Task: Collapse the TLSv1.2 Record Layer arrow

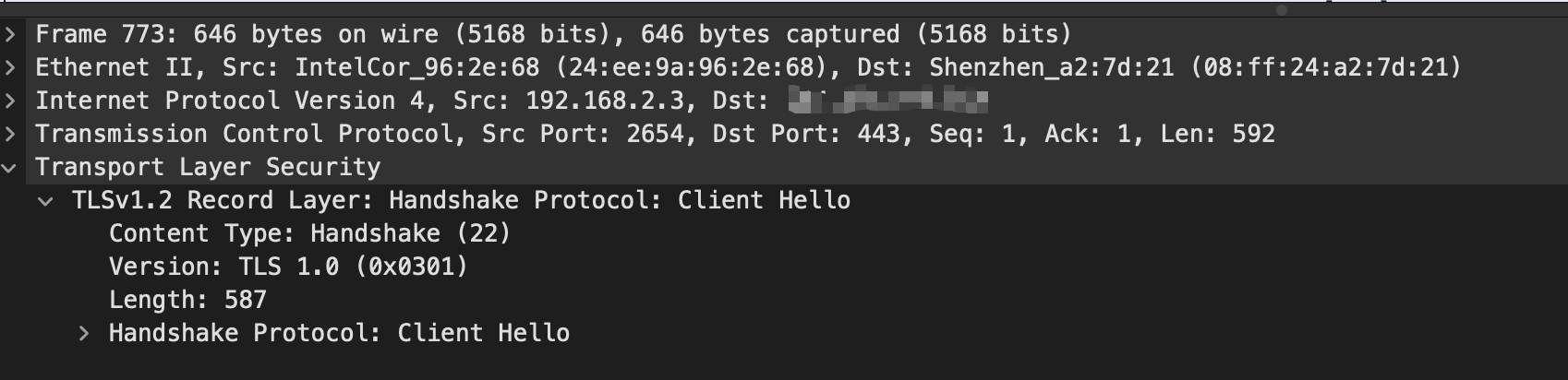Action: [45, 201]
